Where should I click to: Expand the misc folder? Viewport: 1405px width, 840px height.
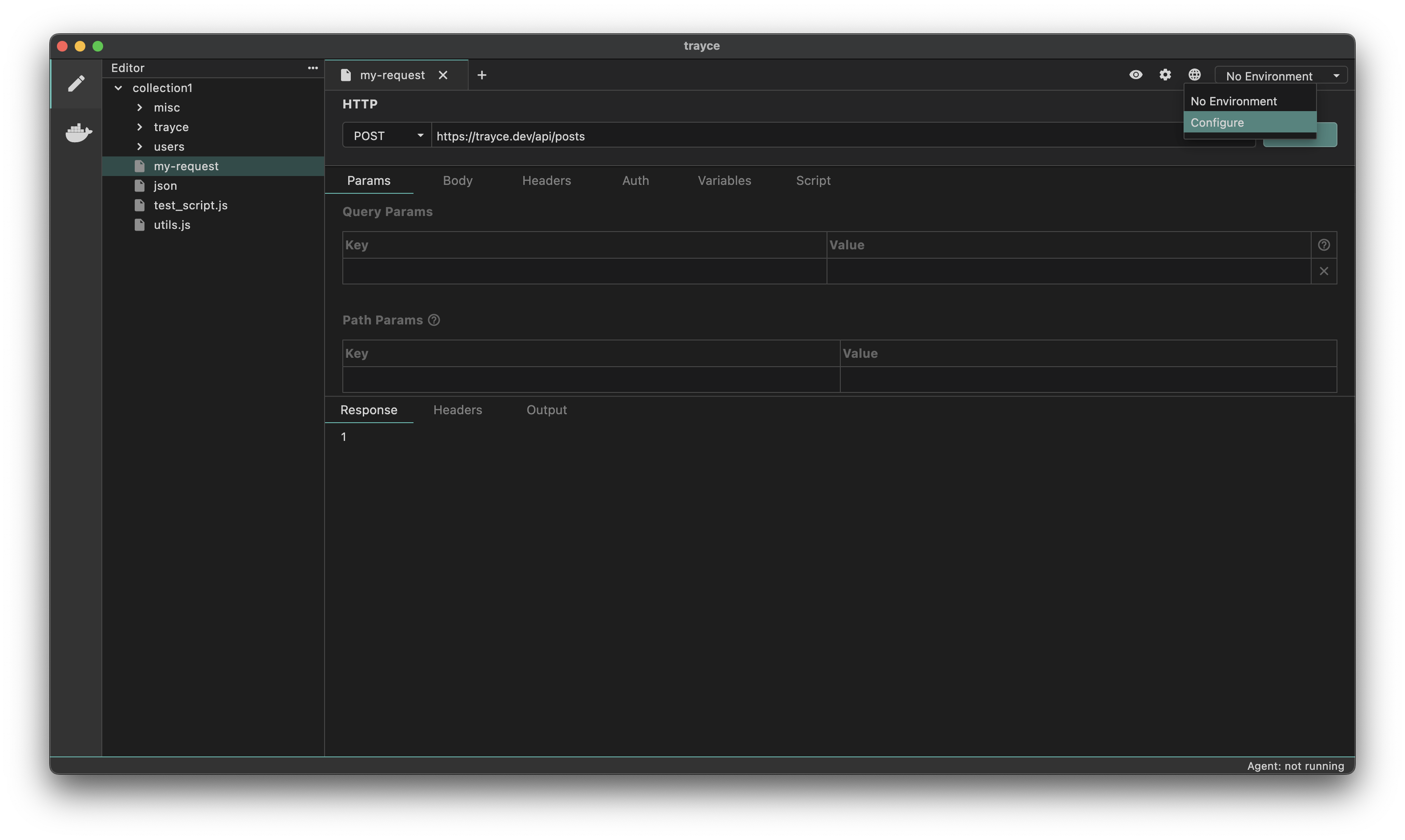tap(140, 108)
